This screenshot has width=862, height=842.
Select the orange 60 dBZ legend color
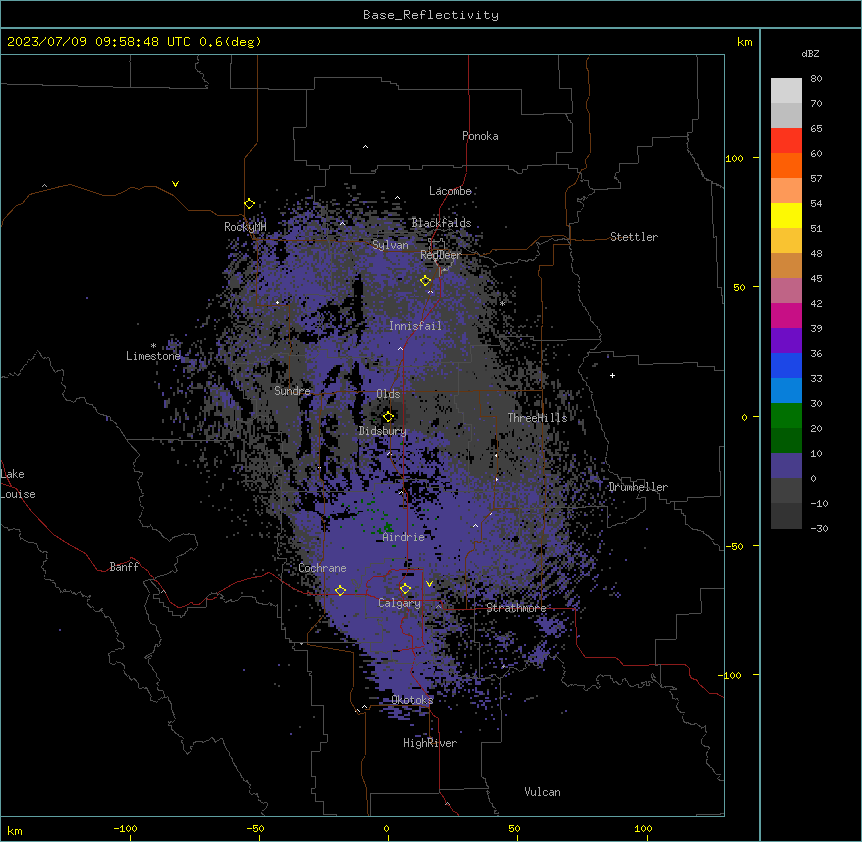786,165
